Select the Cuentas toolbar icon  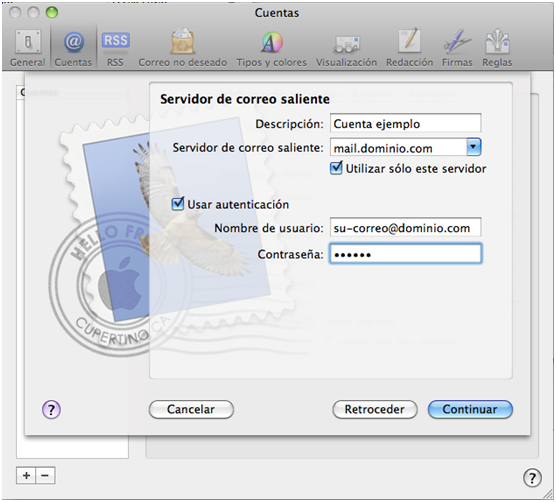73,48
